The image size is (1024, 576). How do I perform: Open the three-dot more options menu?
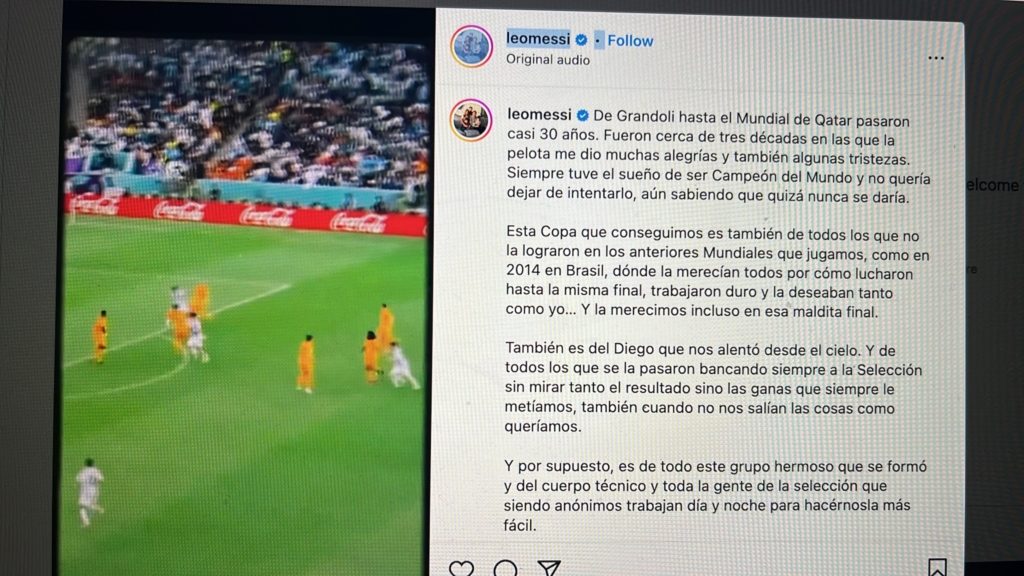[x=936, y=58]
